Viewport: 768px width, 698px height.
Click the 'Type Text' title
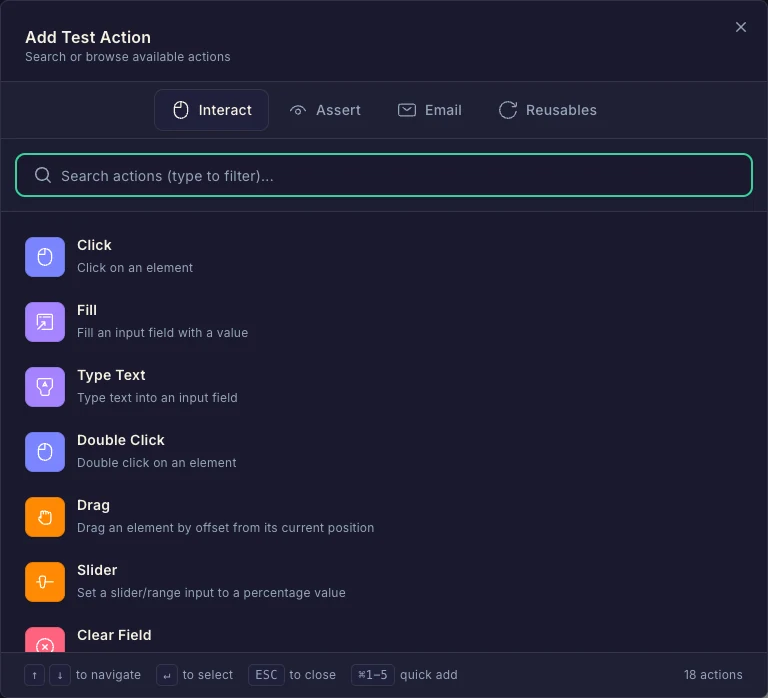111,375
